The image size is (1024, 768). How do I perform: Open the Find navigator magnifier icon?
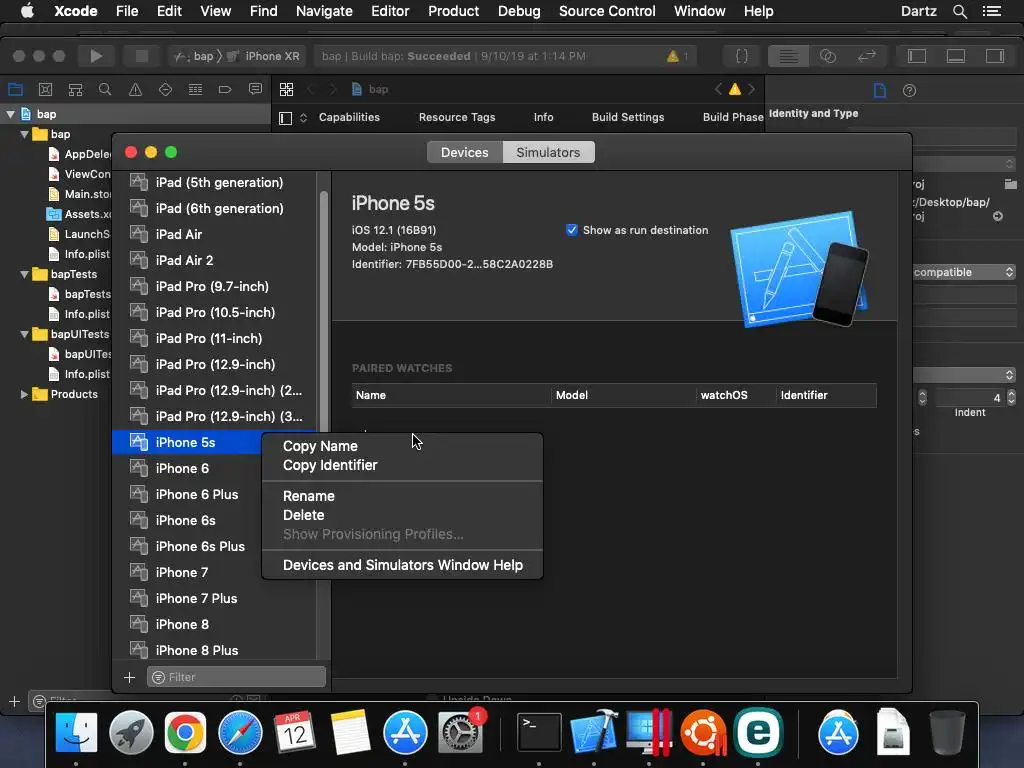point(104,89)
